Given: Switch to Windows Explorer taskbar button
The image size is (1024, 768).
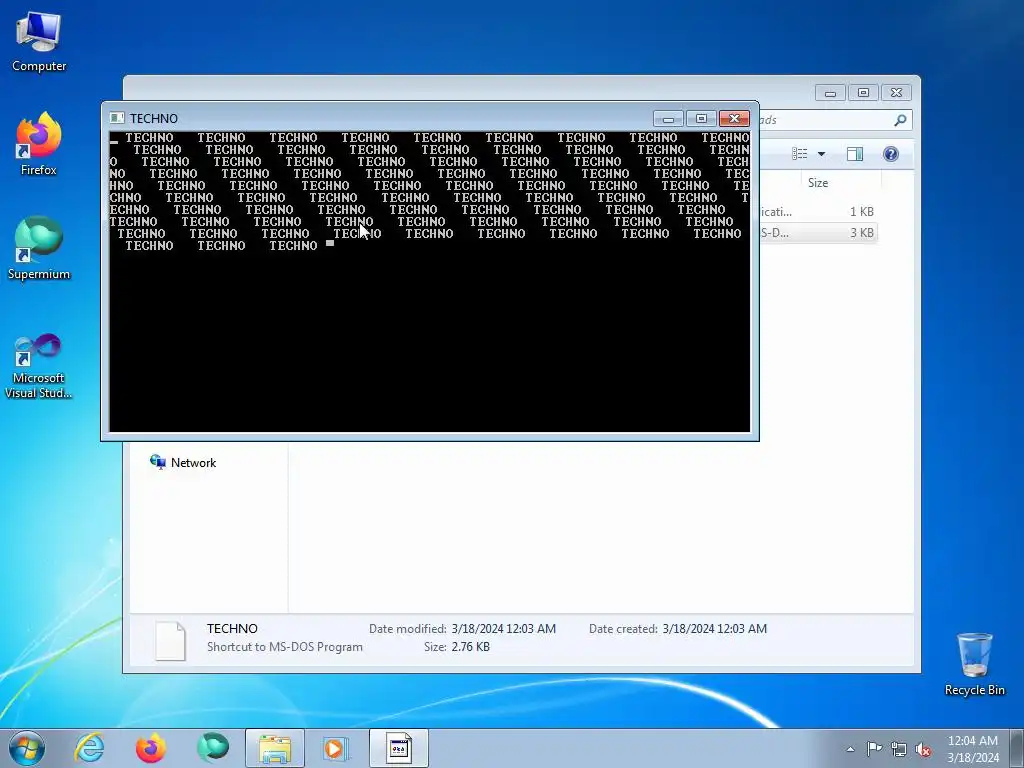Looking at the screenshot, I should pyautogui.click(x=275, y=748).
